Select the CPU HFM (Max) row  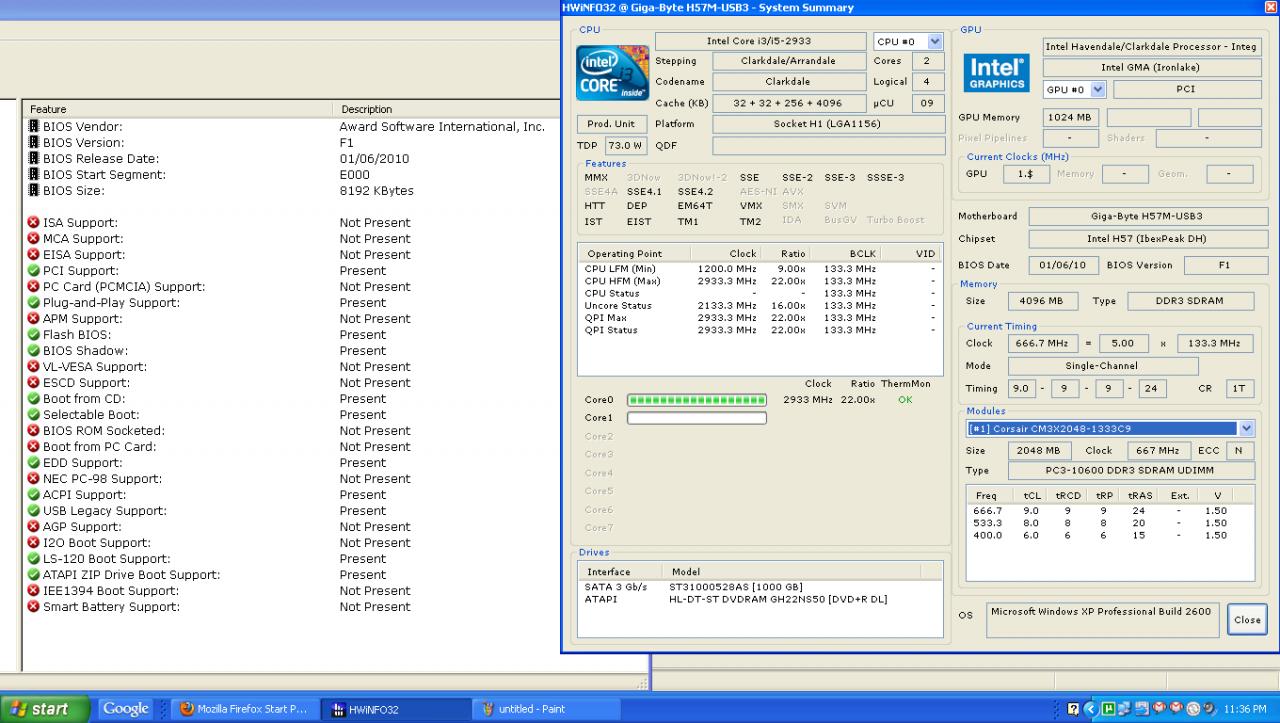click(760, 282)
